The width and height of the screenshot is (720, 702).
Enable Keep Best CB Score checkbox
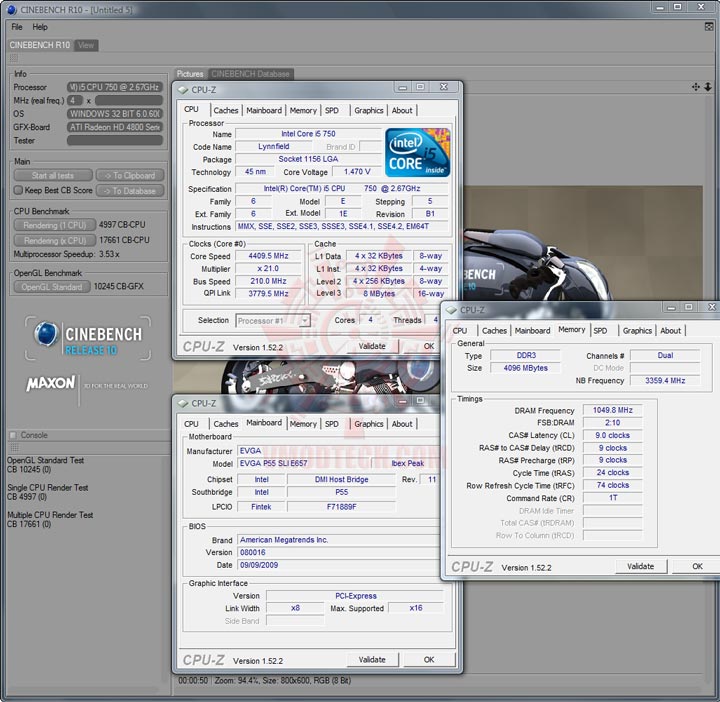pyautogui.click(x=18, y=190)
